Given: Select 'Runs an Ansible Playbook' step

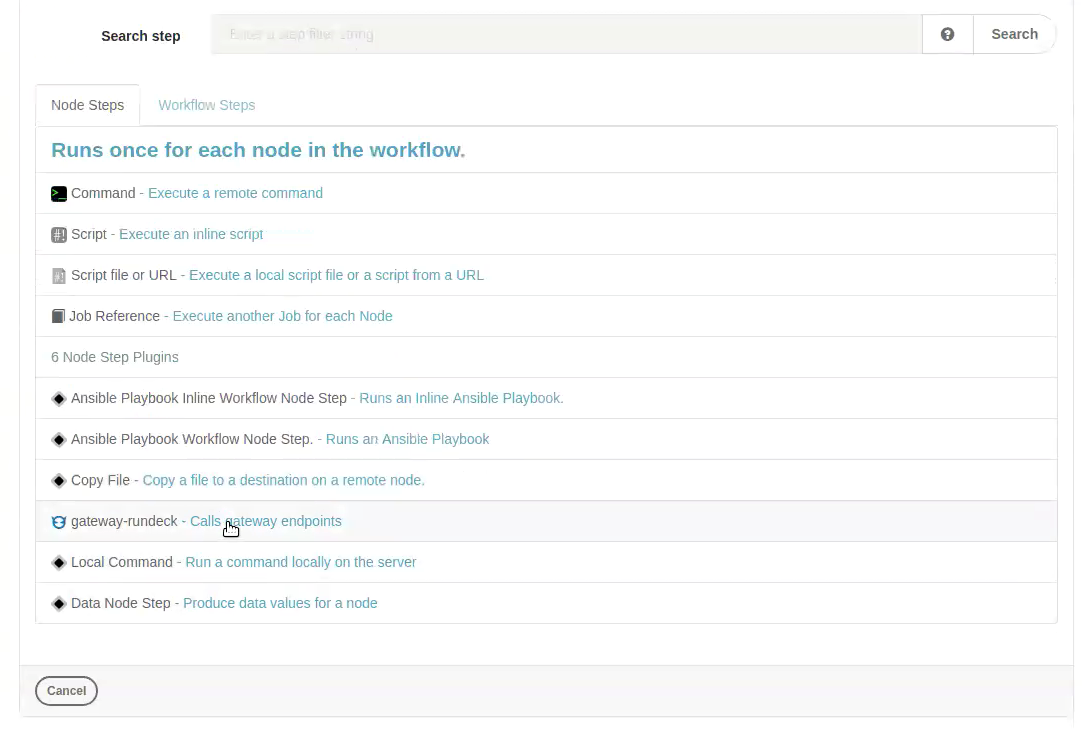Looking at the screenshot, I should click(x=408, y=439).
